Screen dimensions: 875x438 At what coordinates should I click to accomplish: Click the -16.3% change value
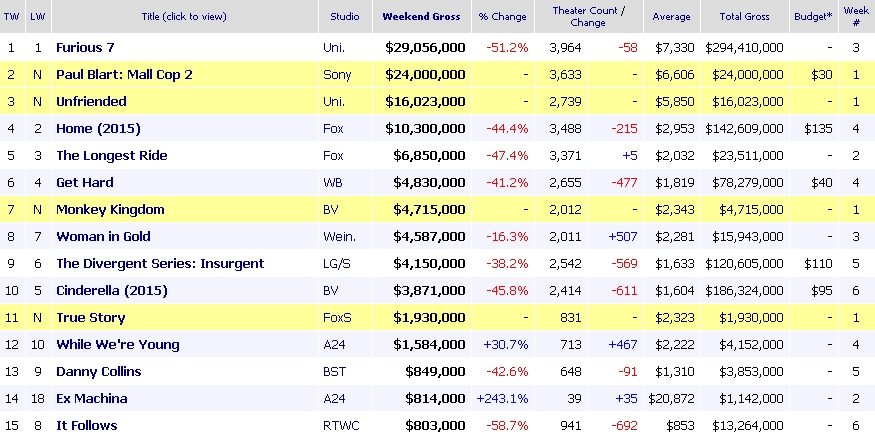[x=507, y=237]
